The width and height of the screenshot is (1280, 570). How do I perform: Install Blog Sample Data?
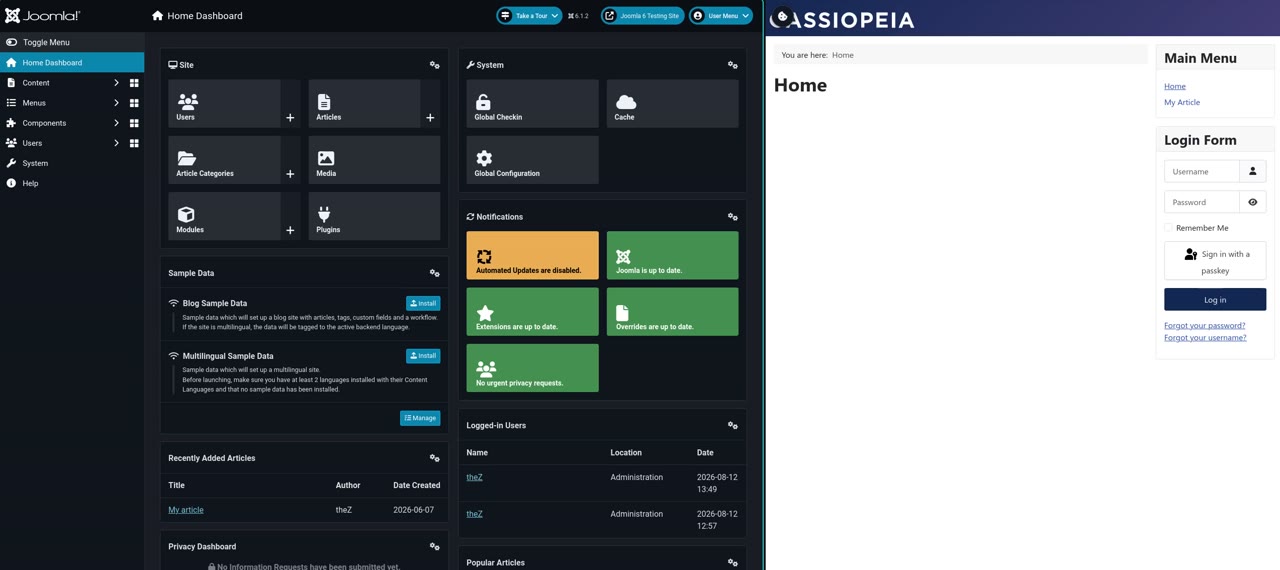click(423, 303)
